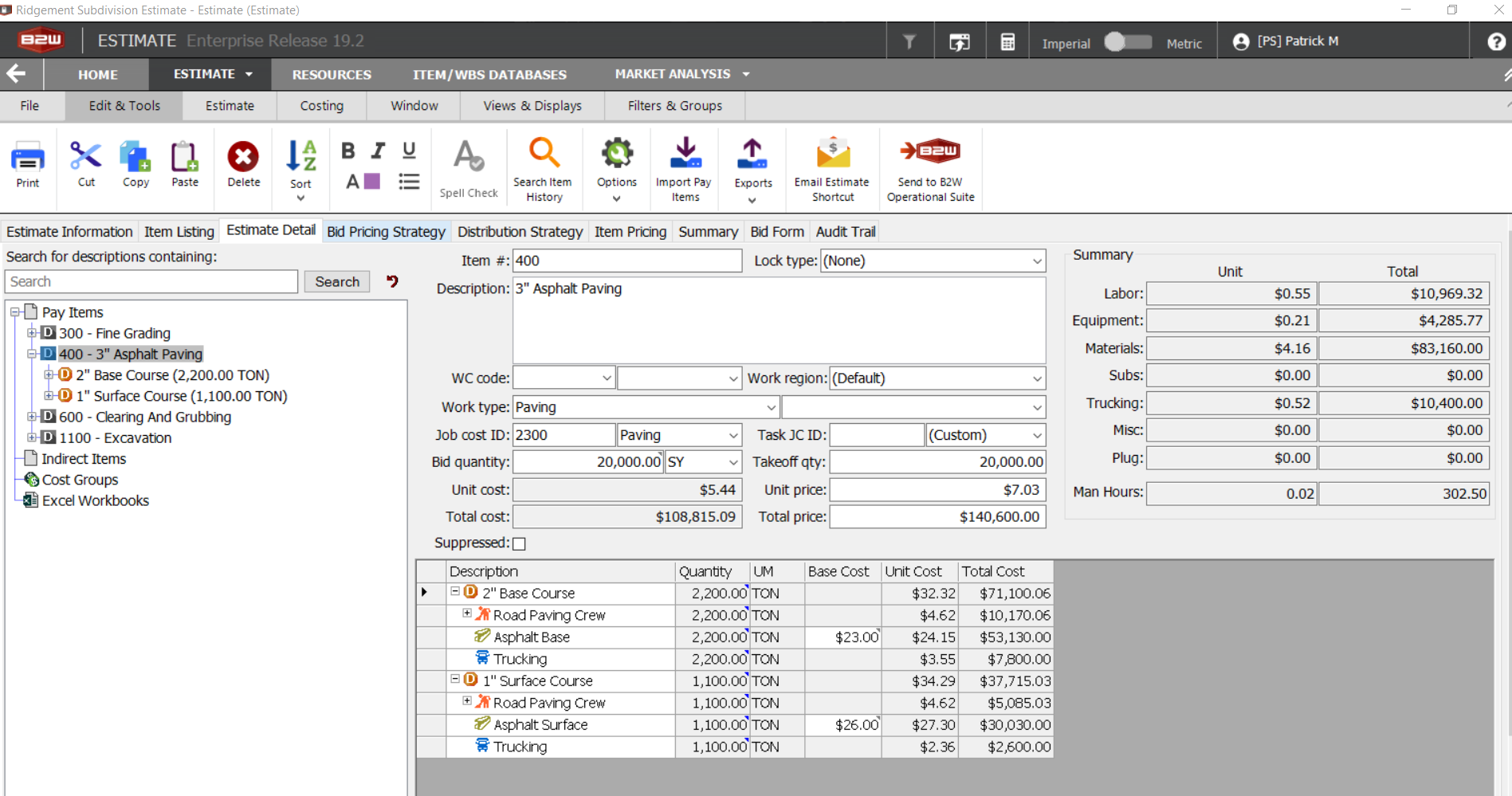Toggle Italic formatting
1512x796 pixels.
point(379,151)
